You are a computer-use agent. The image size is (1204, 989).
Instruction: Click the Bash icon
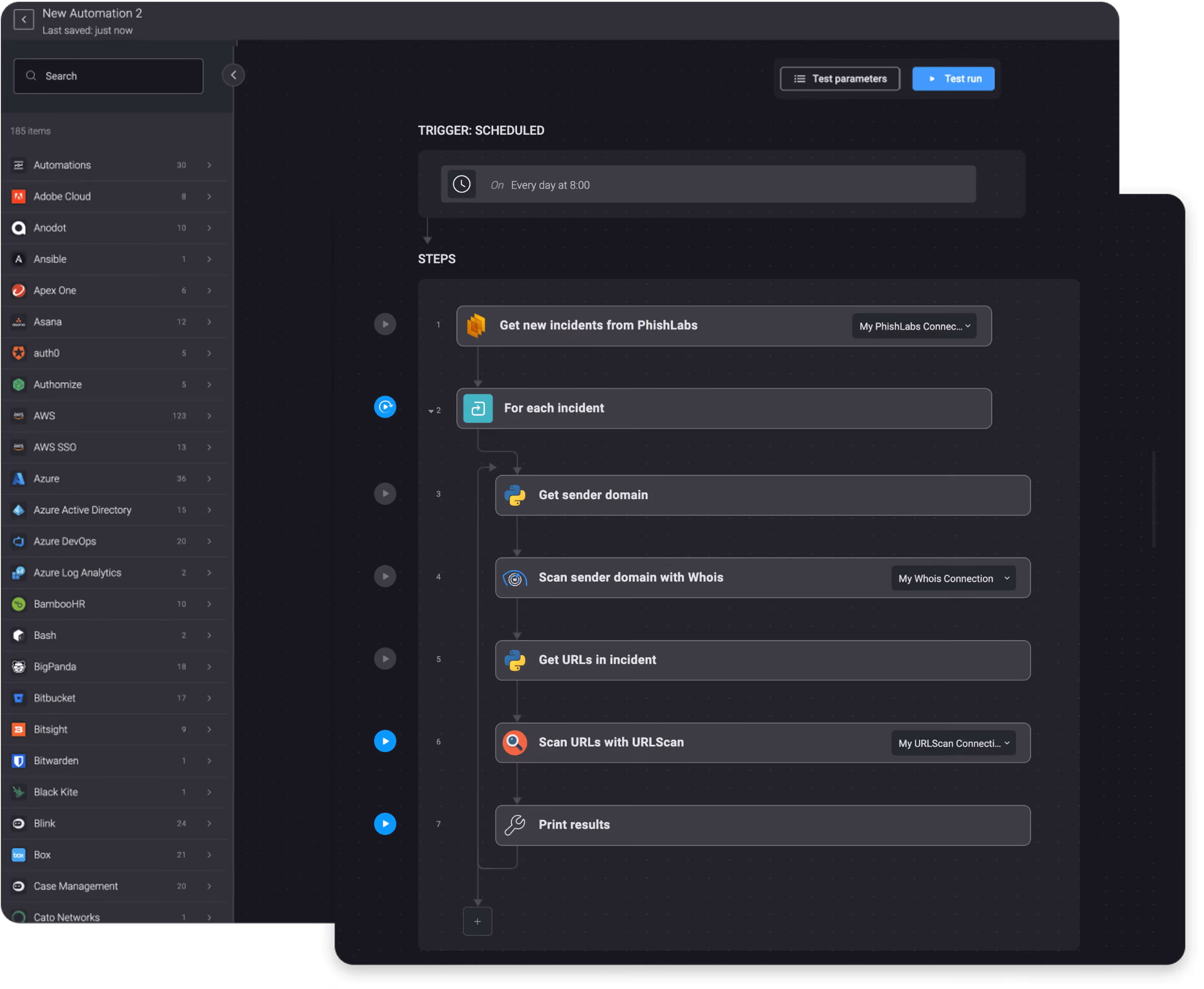click(x=19, y=635)
